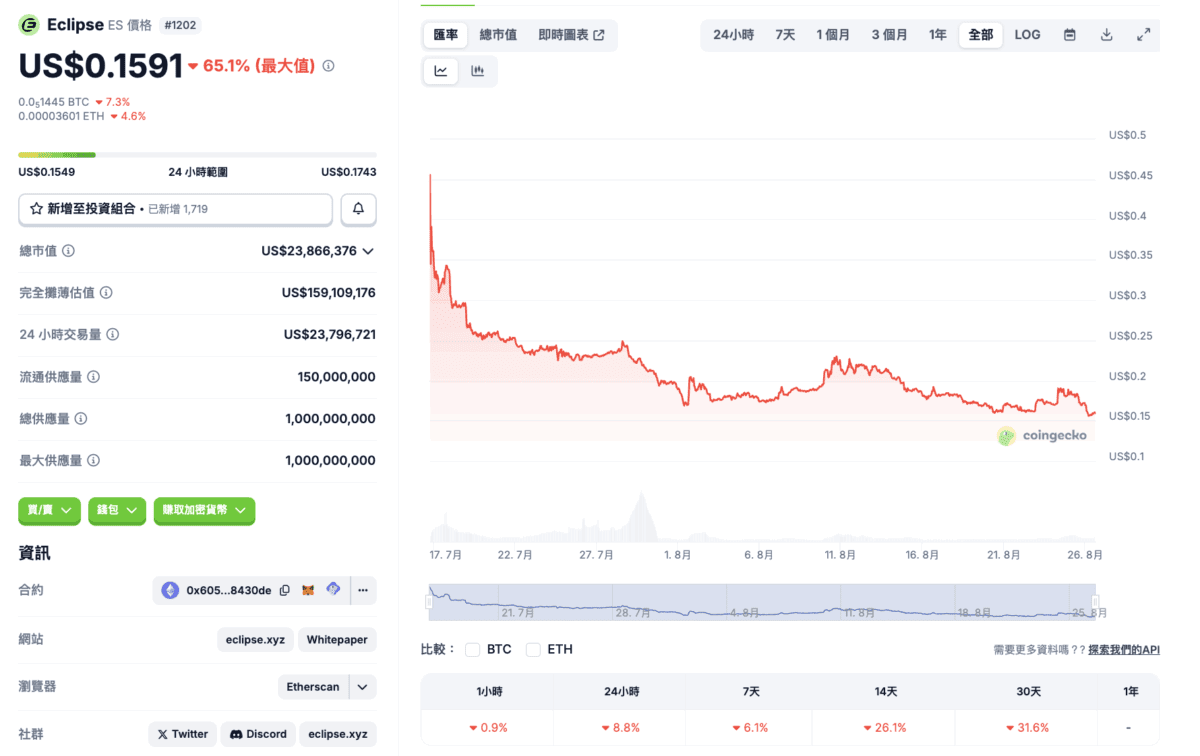Open info icon beside 最大供應量
Image resolution: width=1200 pixels, height=756 pixels.
(x=93, y=461)
